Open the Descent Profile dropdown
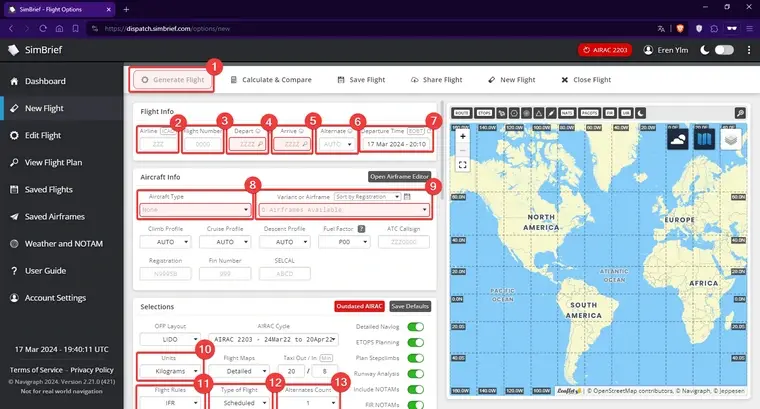This screenshot has height=409, width=760. pos(285,242)
